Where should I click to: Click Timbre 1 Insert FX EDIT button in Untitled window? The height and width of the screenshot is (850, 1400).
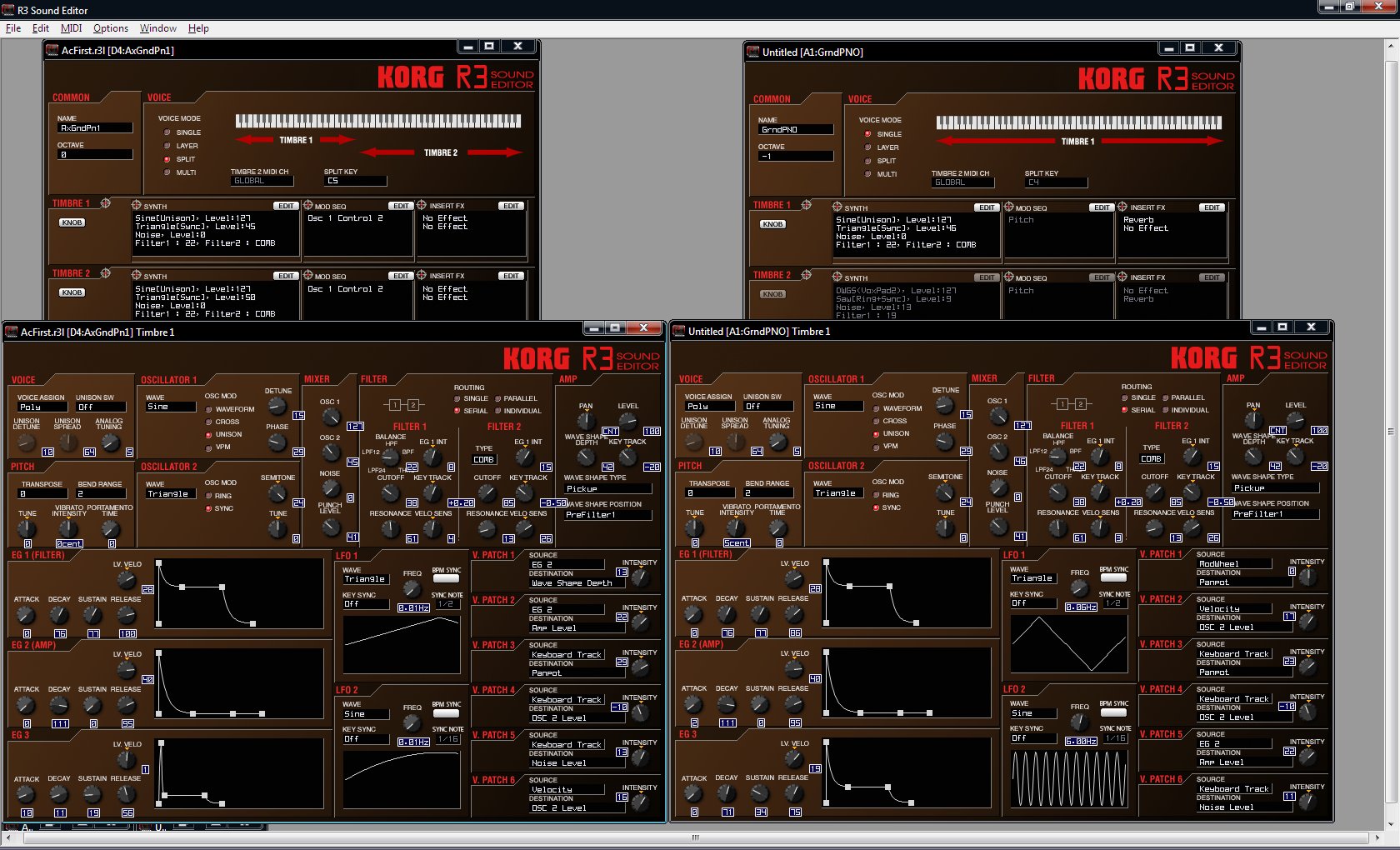click(x=1212, y=207)
